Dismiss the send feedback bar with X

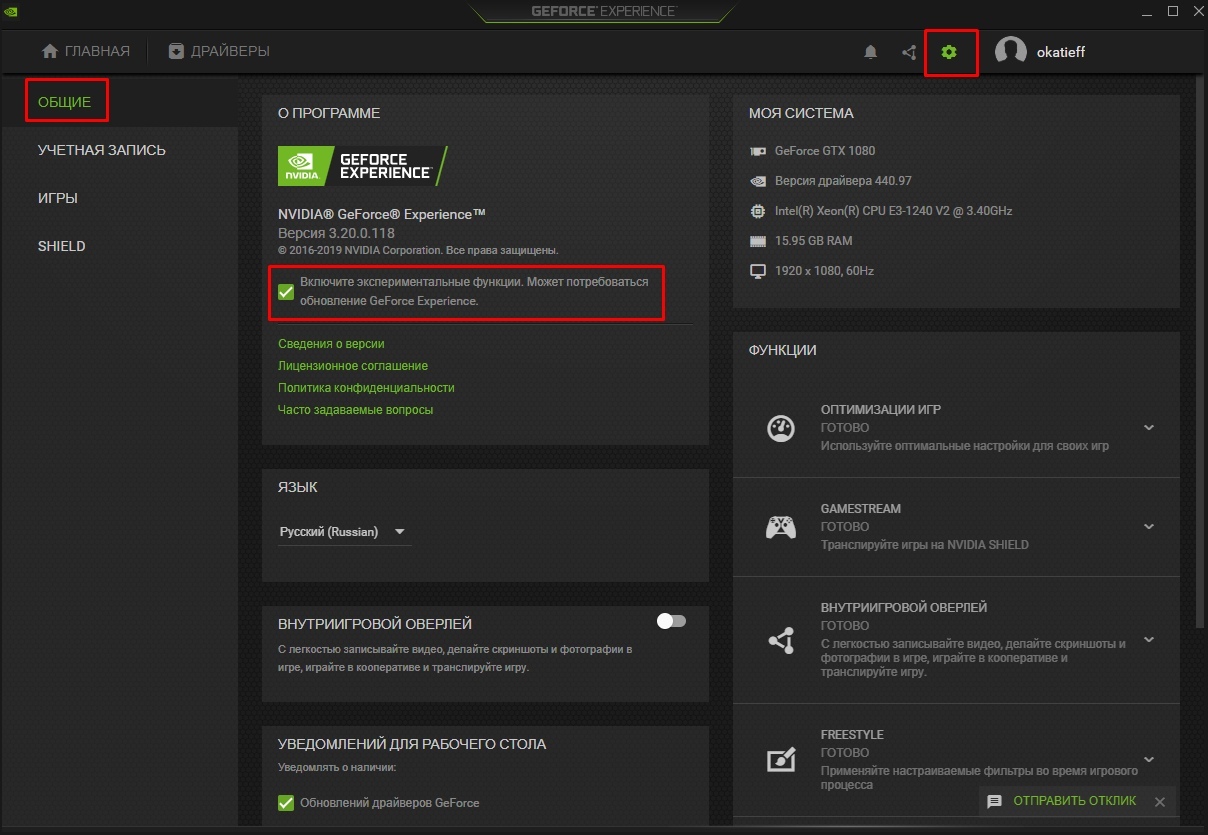tap(1160, 802)
